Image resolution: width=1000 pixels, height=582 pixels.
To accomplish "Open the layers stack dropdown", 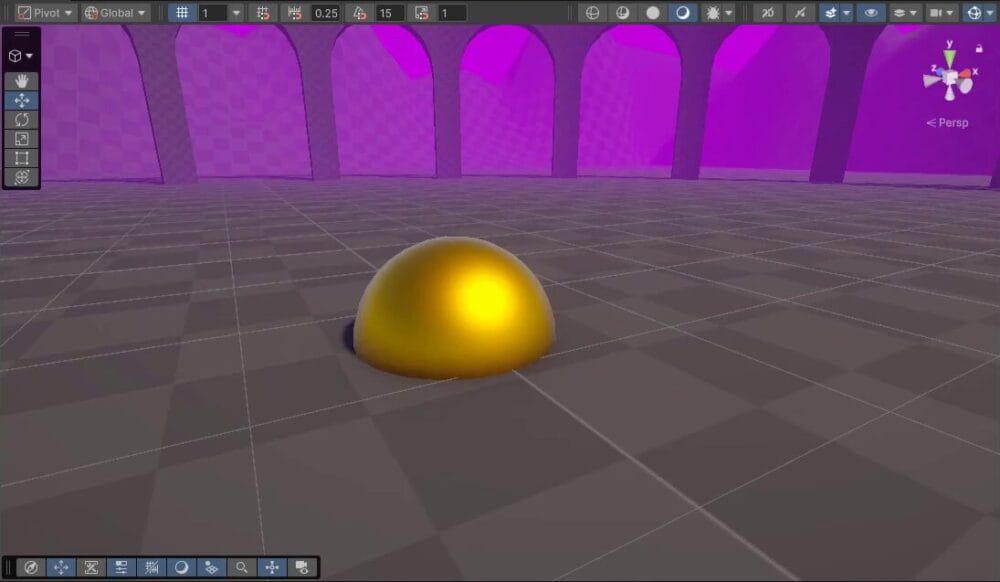I will (x=904, y=13).
